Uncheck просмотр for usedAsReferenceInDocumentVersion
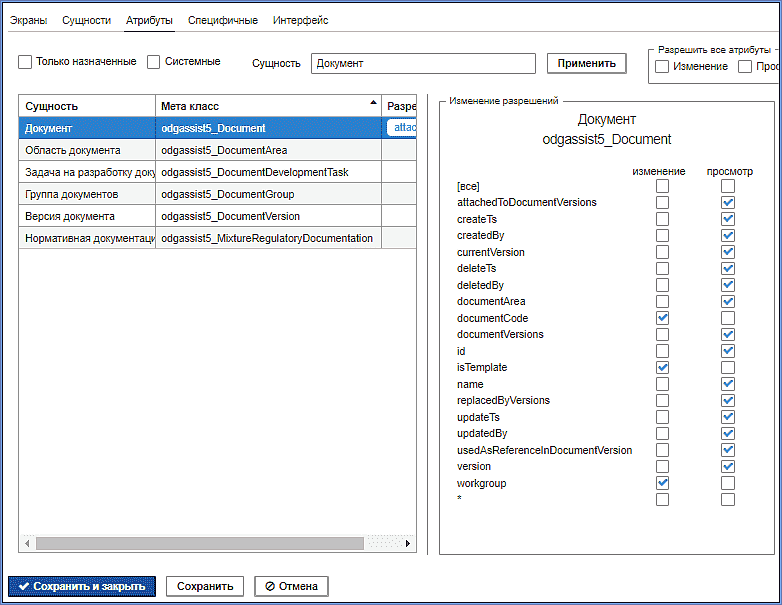Image resolution: width=782 pixels, height=605 pixels. (728, 450)
